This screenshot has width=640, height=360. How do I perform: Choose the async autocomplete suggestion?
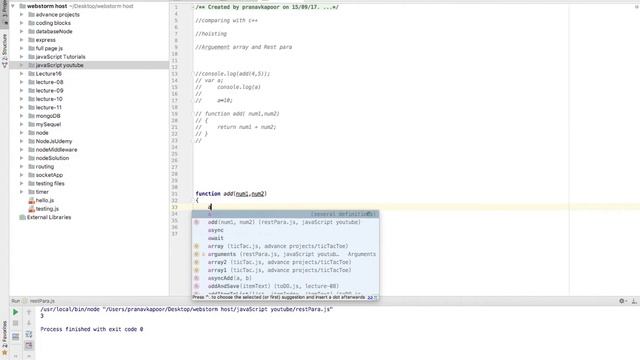[x=285, y=230]
